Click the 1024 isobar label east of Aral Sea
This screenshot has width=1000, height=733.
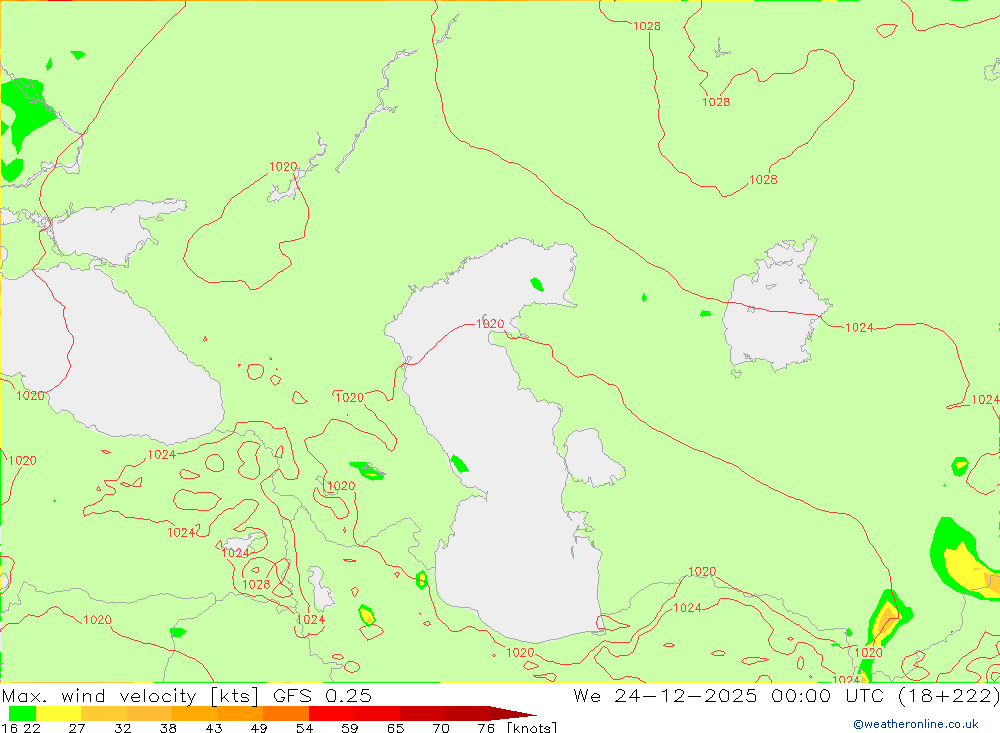pos(859,328)
